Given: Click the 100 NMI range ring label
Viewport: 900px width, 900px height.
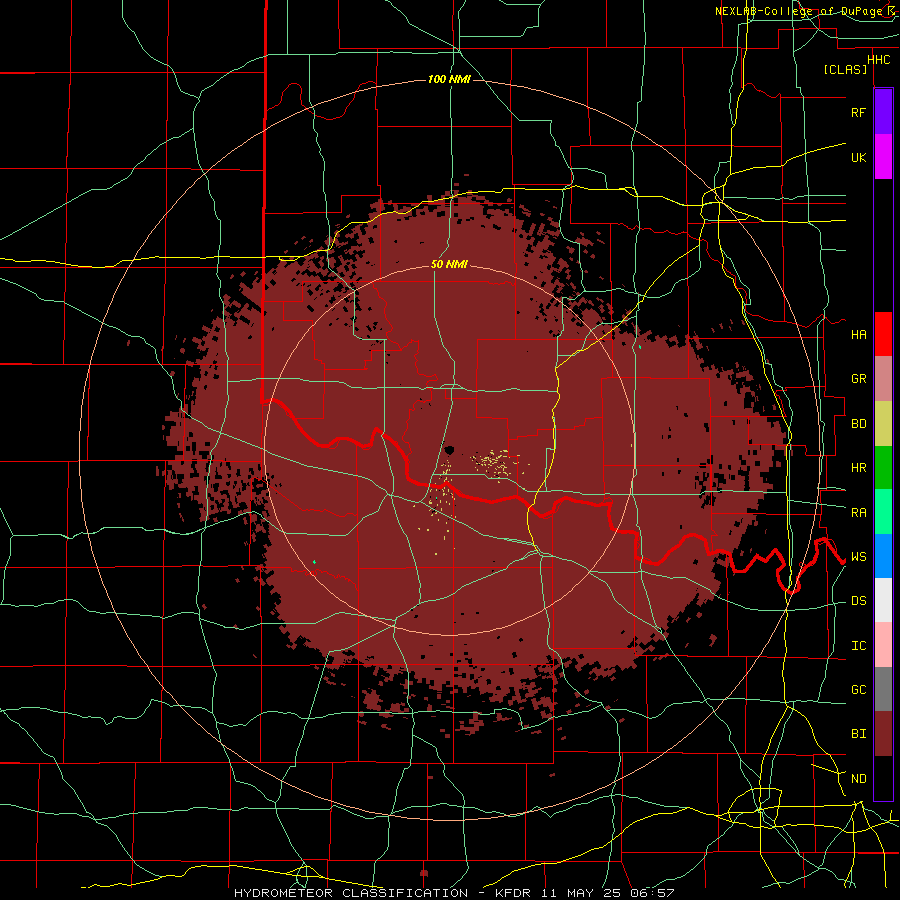Looking at the screenshot, I should 449,79.
